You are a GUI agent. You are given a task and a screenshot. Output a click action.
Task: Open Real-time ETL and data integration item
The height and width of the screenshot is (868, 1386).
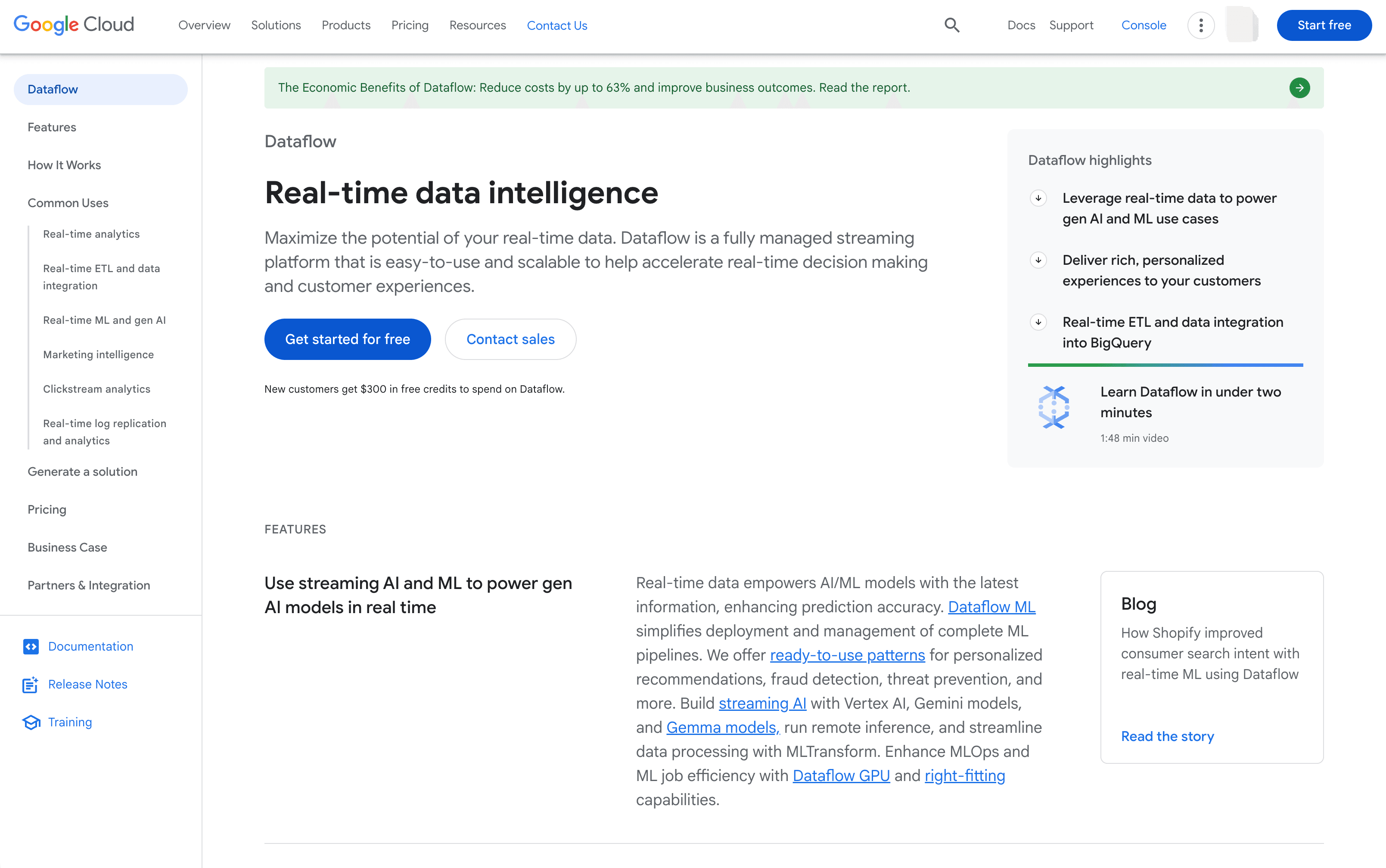pos(102,277)
